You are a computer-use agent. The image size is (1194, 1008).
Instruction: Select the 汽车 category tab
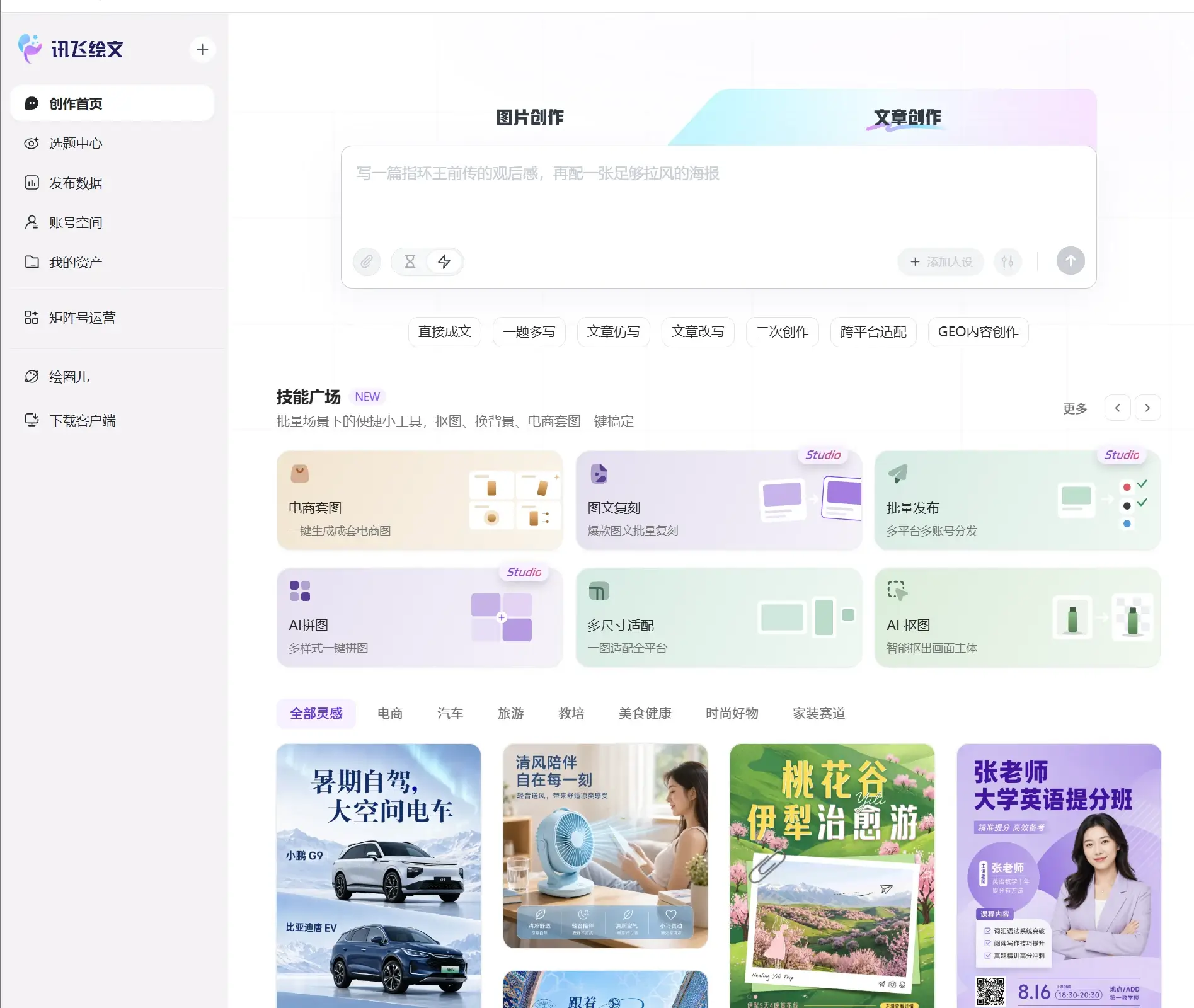(451, 713)
